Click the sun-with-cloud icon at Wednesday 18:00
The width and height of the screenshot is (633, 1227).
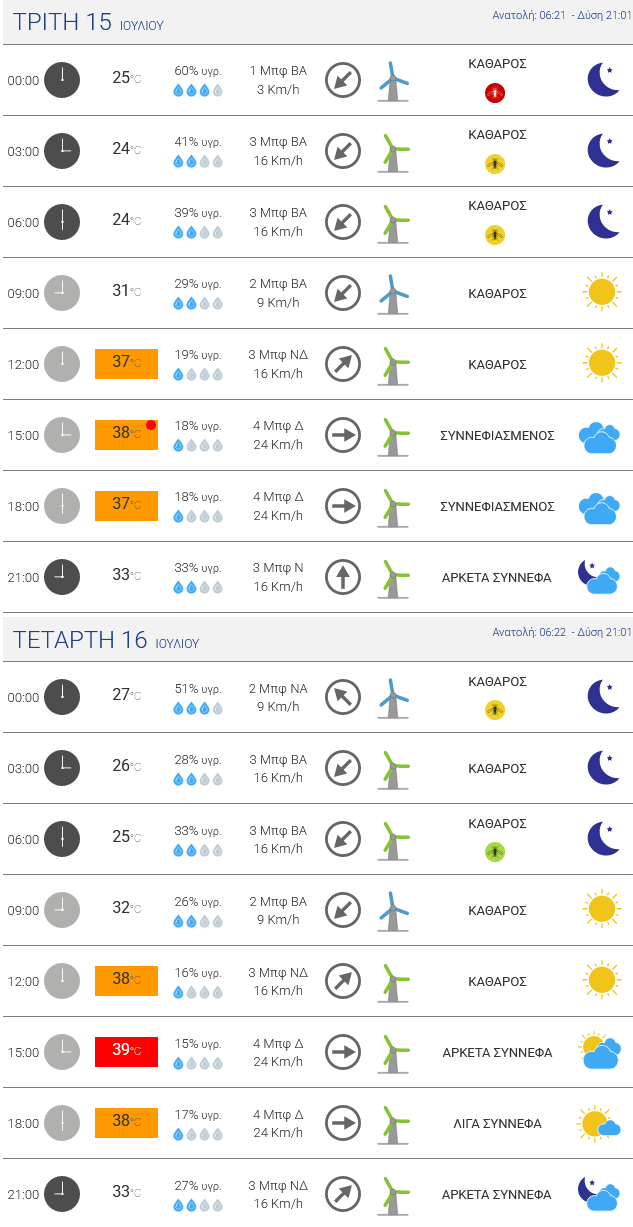tap(599, 1124)
